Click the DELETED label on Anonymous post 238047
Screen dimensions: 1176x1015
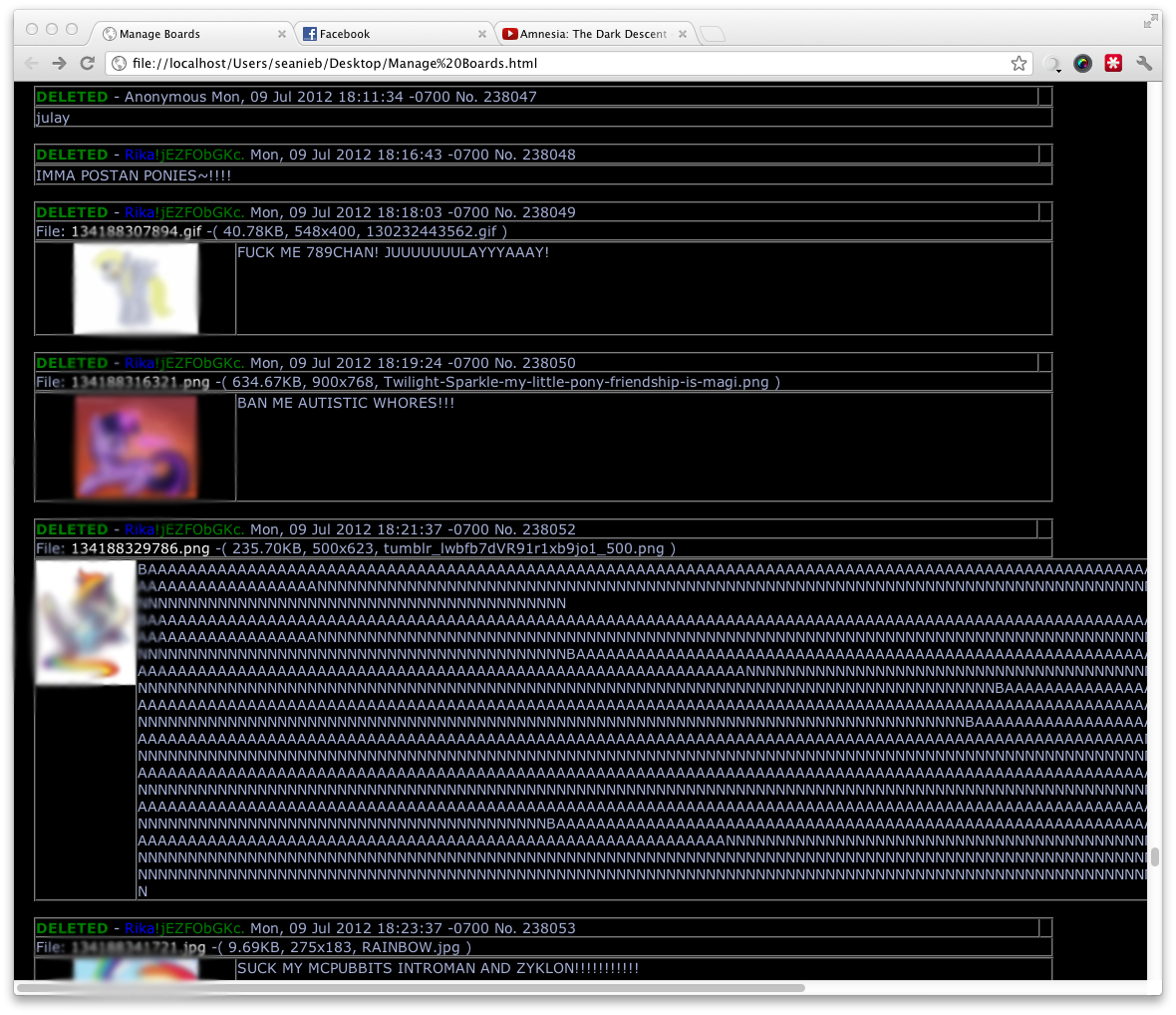pos(72,97)
